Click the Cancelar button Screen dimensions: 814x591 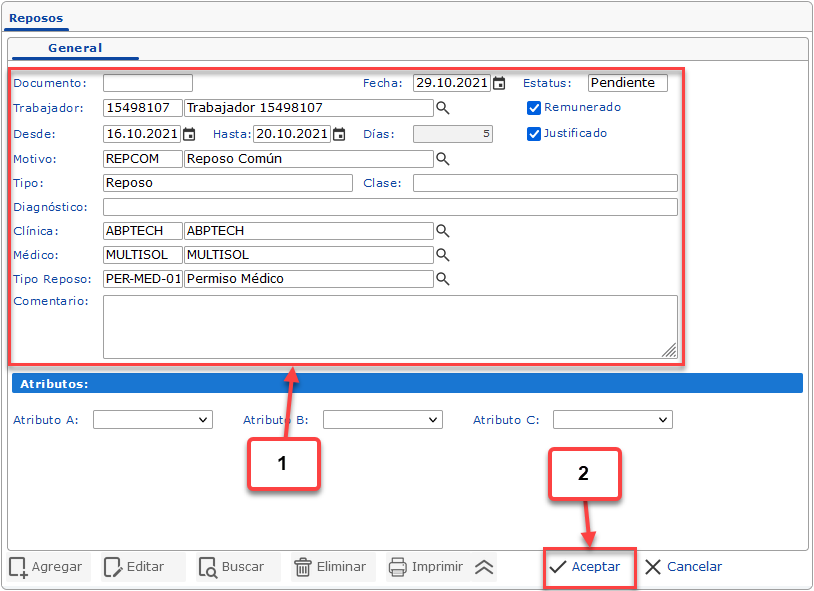pos(683,567)
